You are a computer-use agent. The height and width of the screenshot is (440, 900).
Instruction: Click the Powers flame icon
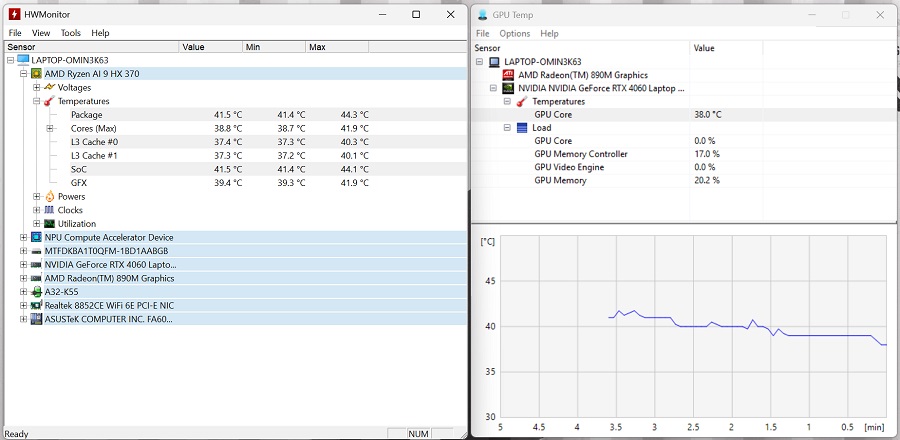pos(49,197)
